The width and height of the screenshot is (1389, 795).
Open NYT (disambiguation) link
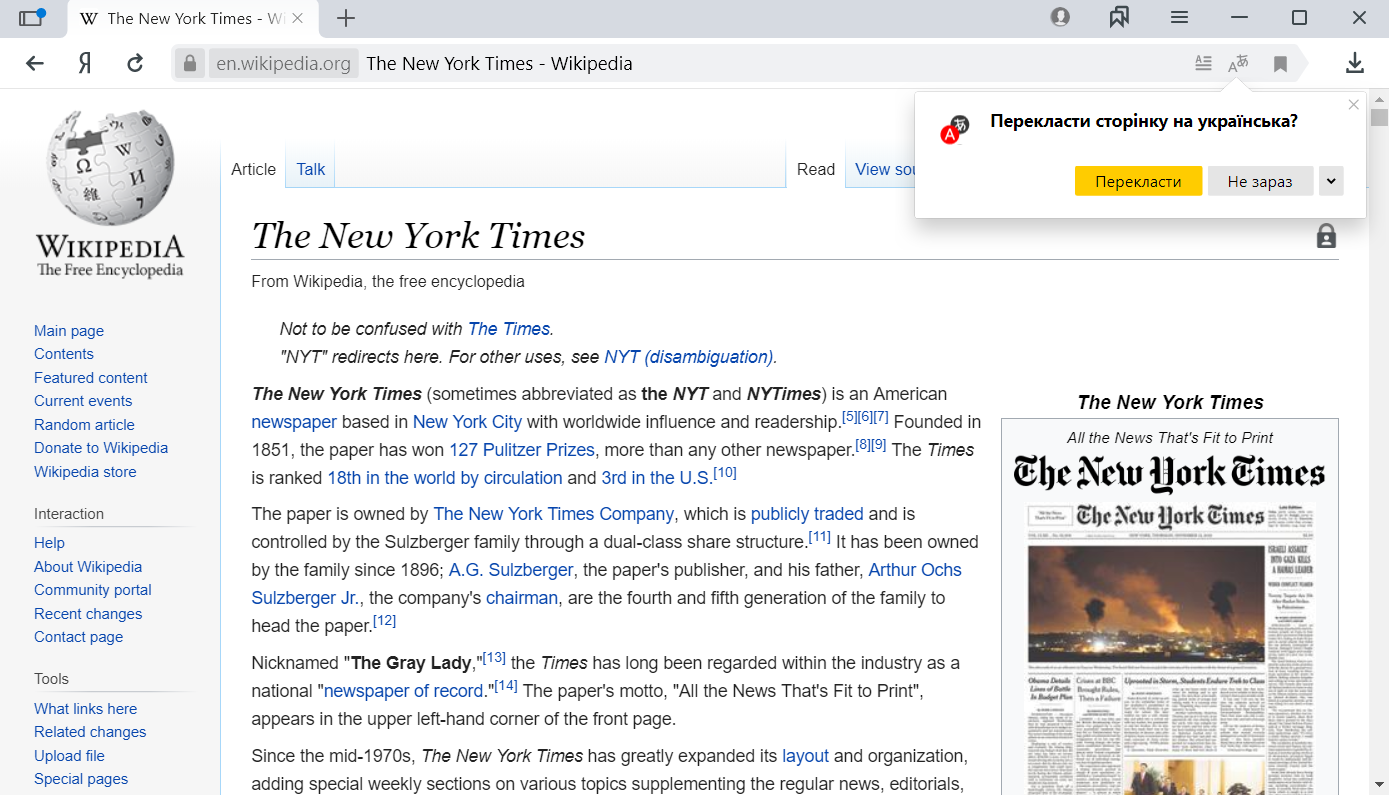[689, 357]
